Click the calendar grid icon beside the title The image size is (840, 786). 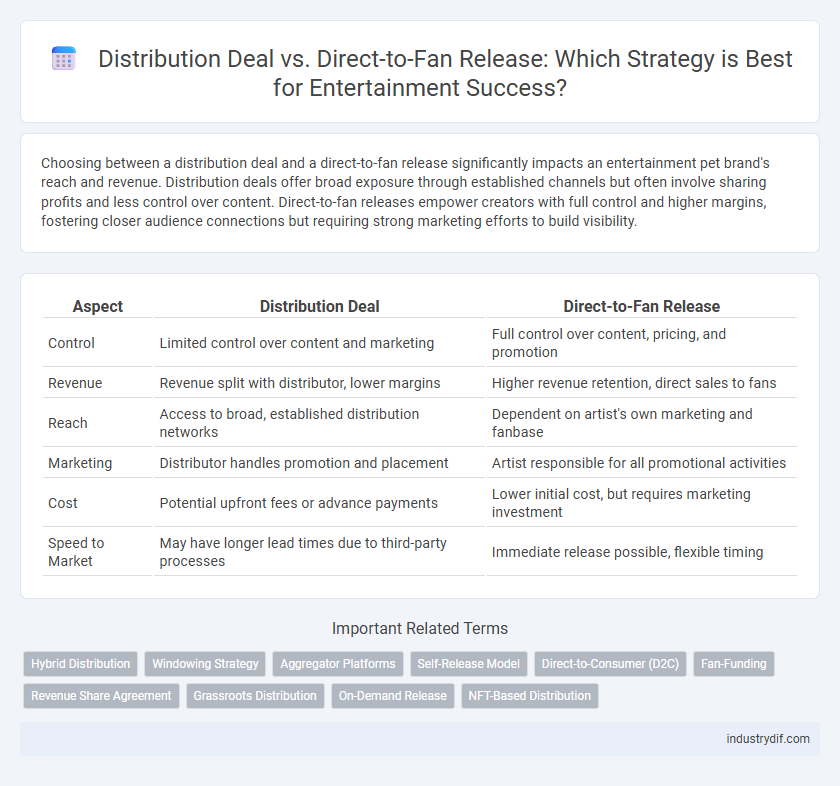[x=64, y=59]
